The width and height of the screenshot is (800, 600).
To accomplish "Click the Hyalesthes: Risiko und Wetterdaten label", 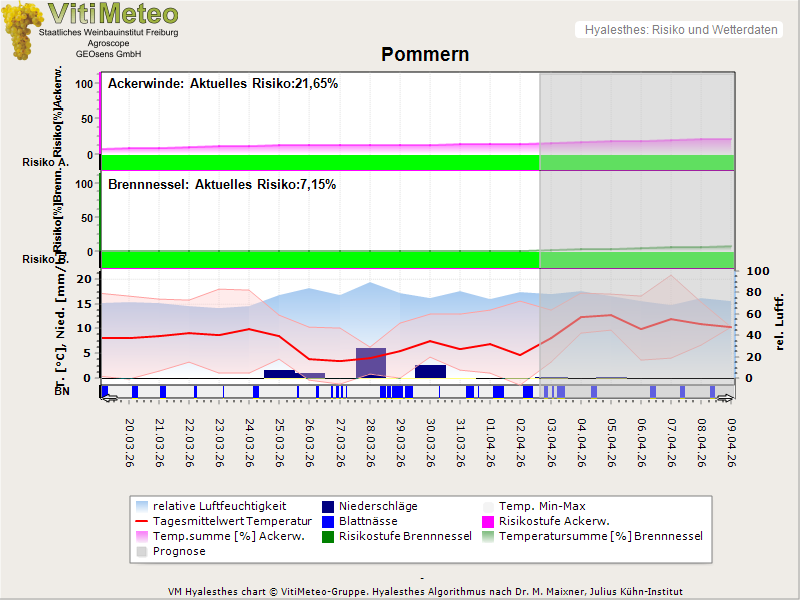I will pyautogui.click(x=679, y=30).
